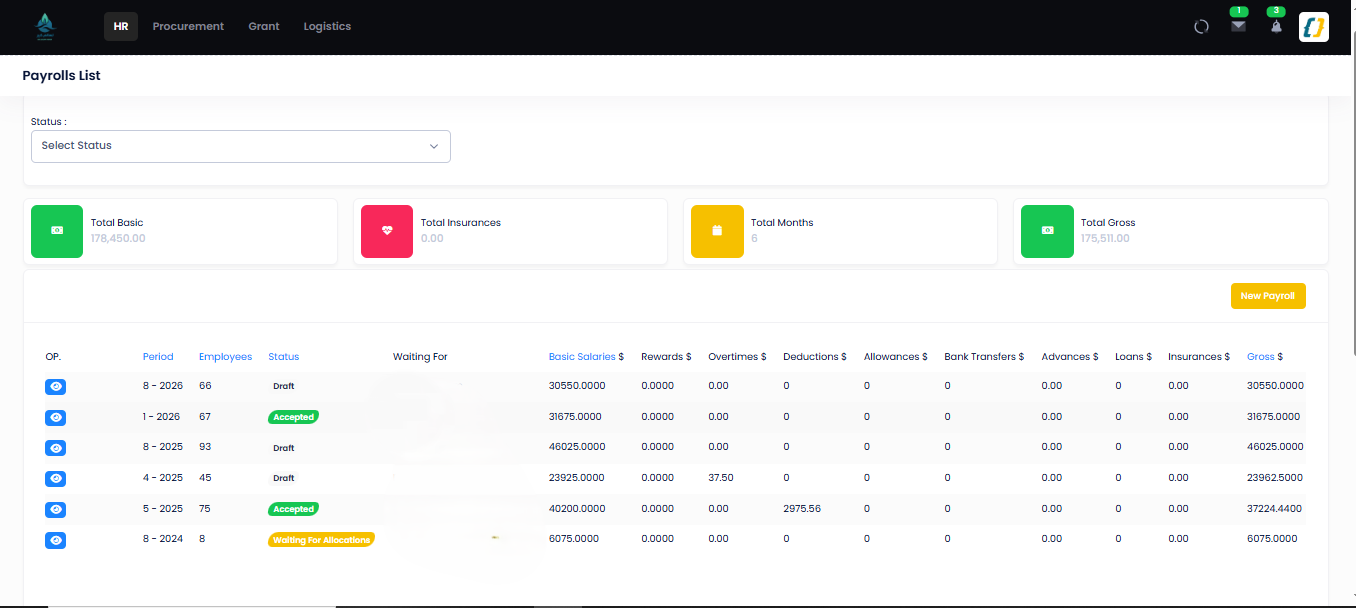This screenshot has height=608, width=1356.
Task: View the 4 - 2025 payroll with the eye icon
Action: [x=56, y=478]
